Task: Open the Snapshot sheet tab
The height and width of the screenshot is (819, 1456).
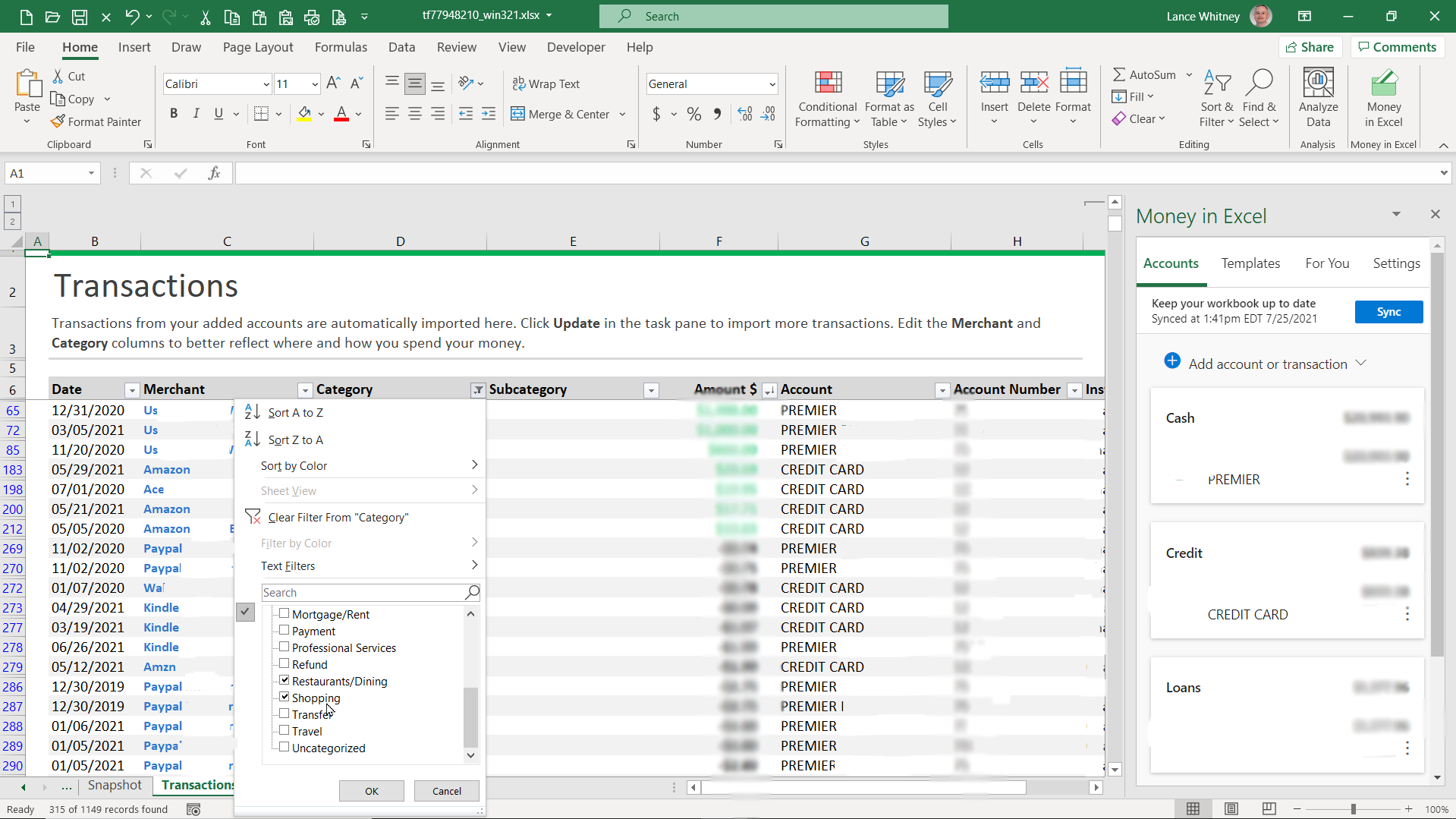Action: [115, 785]
